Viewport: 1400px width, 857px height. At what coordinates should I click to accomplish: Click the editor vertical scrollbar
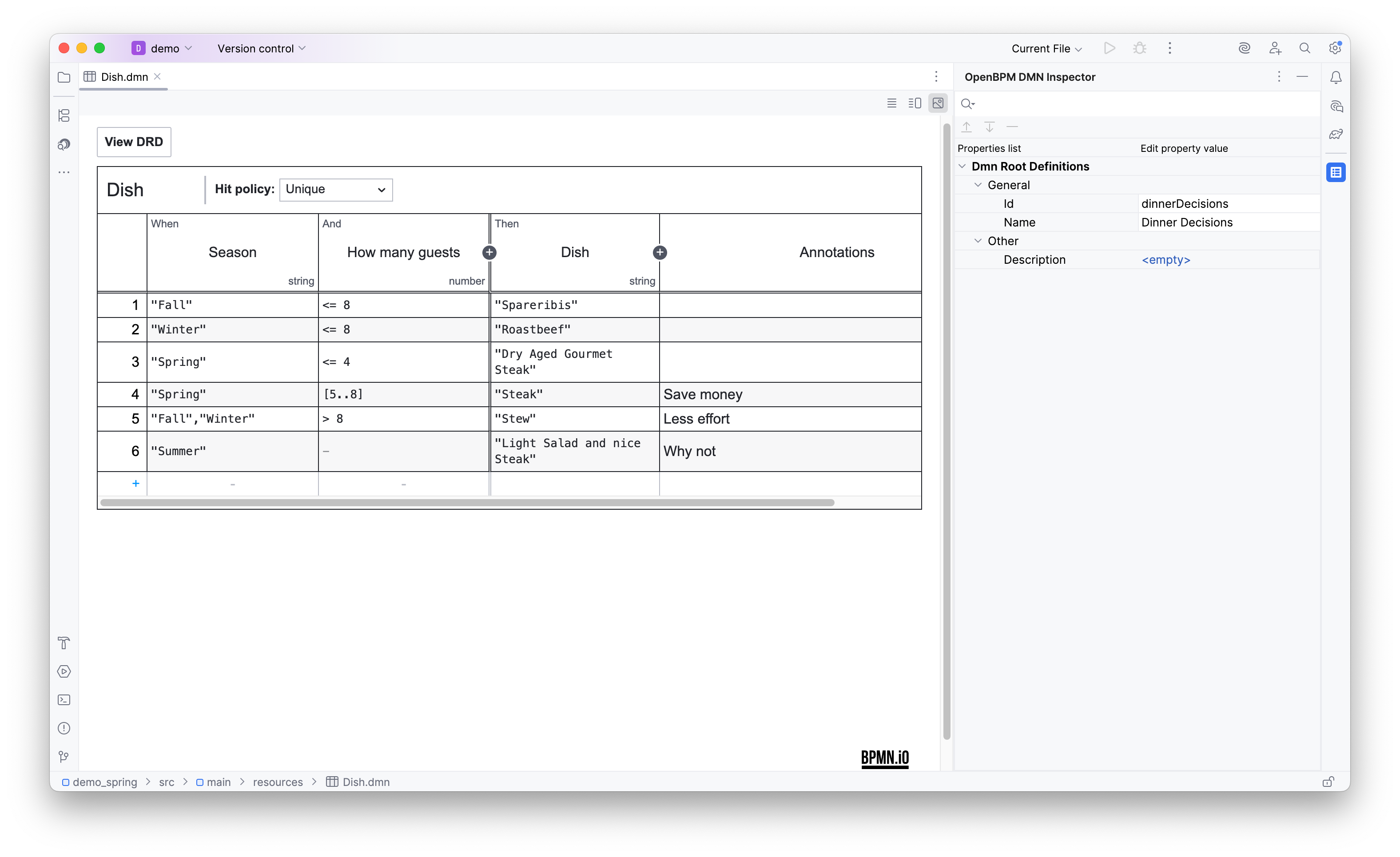[x=947, y=432]
